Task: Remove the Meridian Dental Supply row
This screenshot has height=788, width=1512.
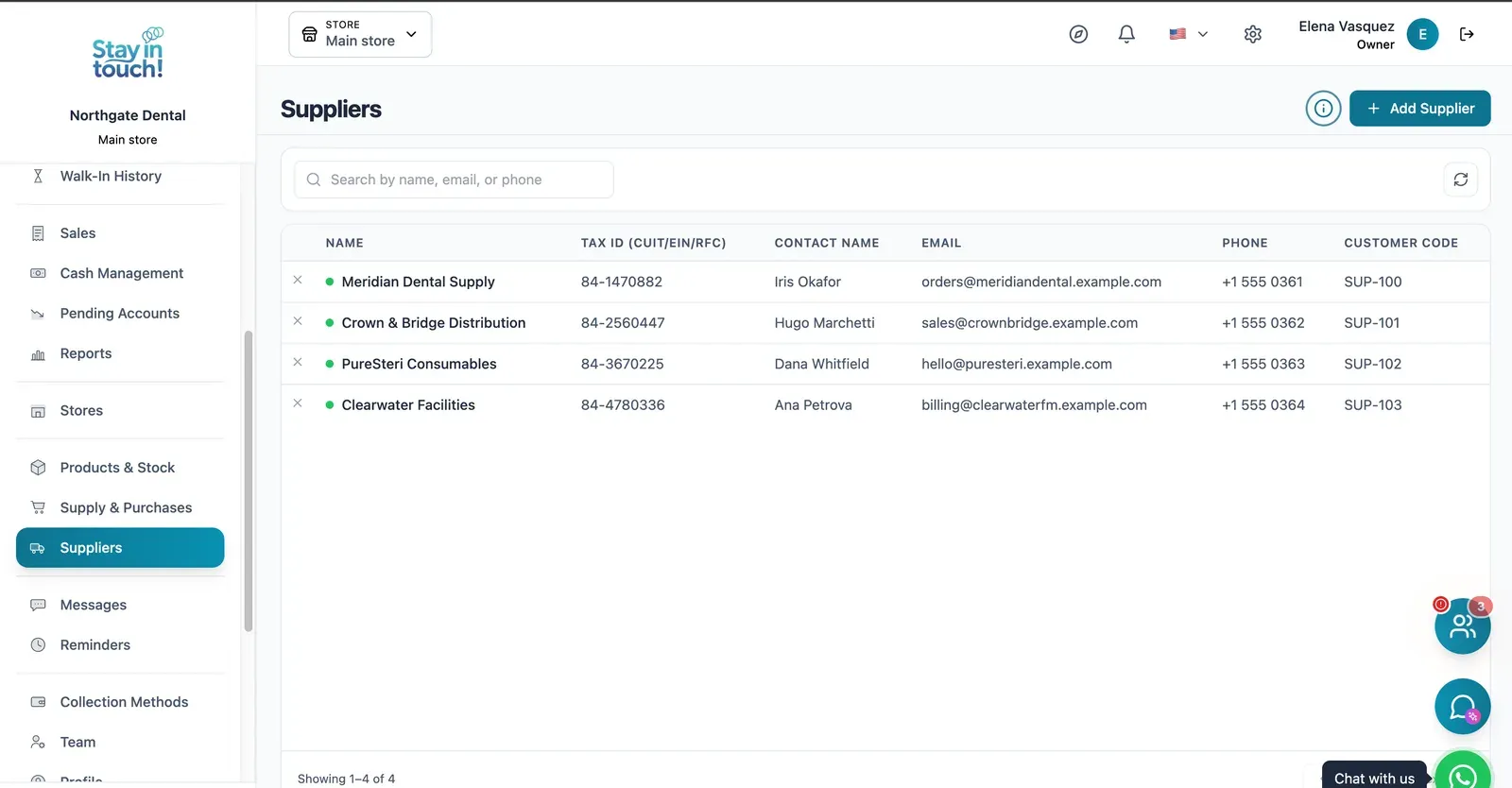Action: point(298,281)
